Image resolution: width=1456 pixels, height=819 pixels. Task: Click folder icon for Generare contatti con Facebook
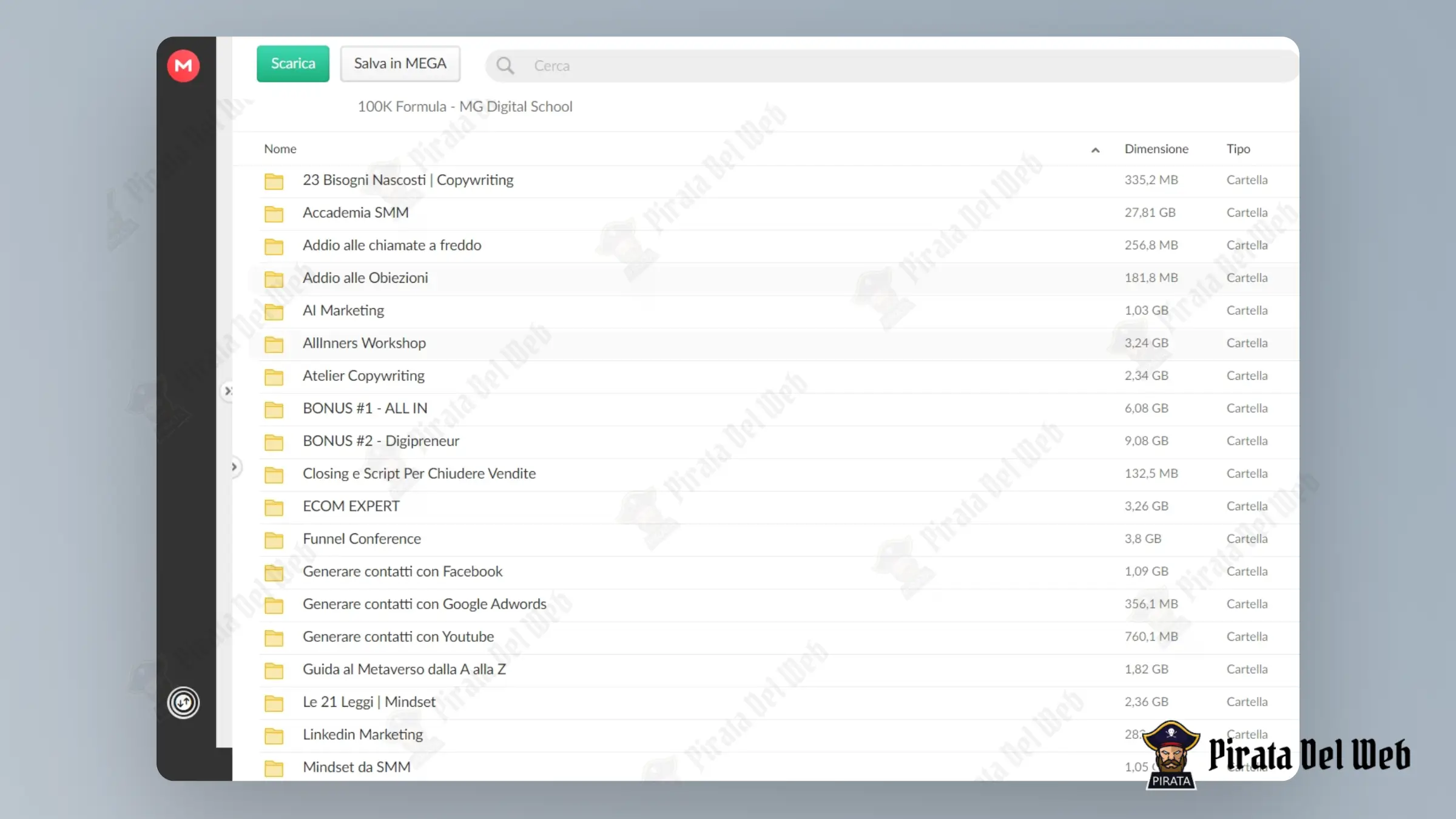274,573
